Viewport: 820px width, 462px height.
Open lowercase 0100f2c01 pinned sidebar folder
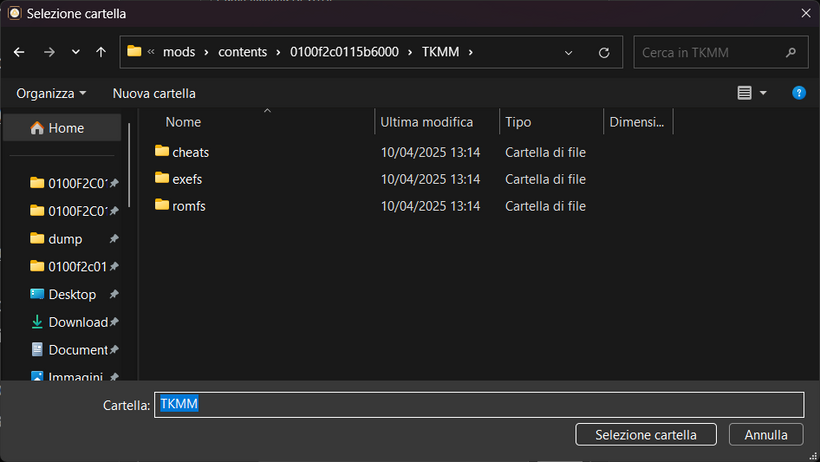pyautogui.click(x=77, y=267)
